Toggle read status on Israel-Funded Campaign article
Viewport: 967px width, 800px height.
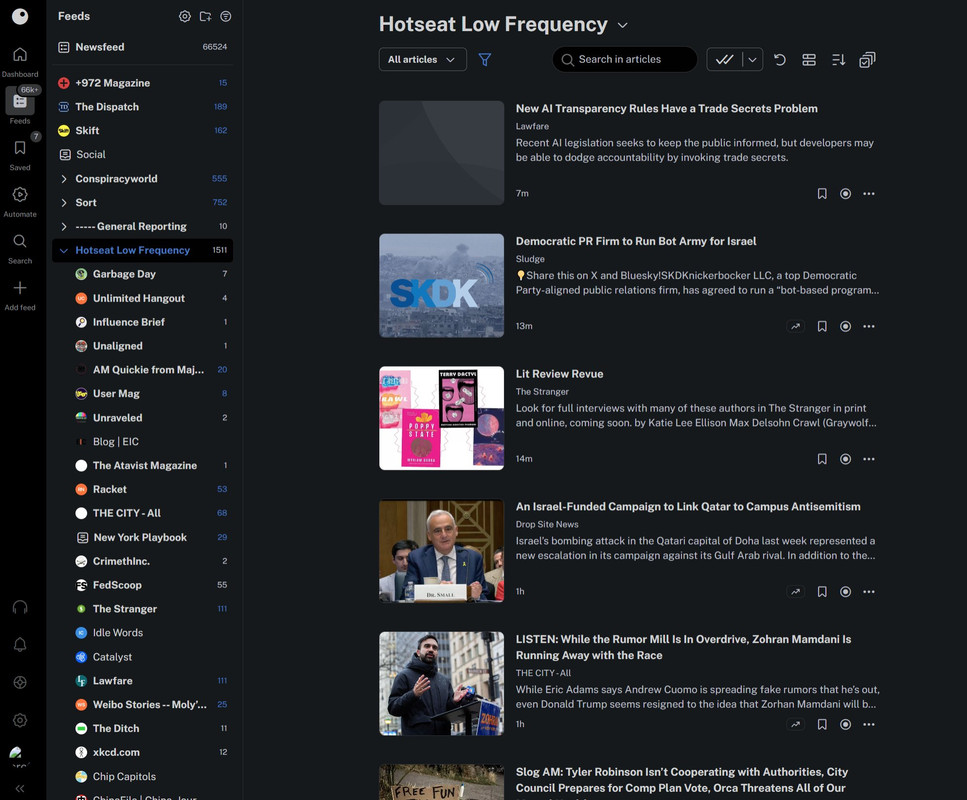pyautogui.click(x=846, y=592)
